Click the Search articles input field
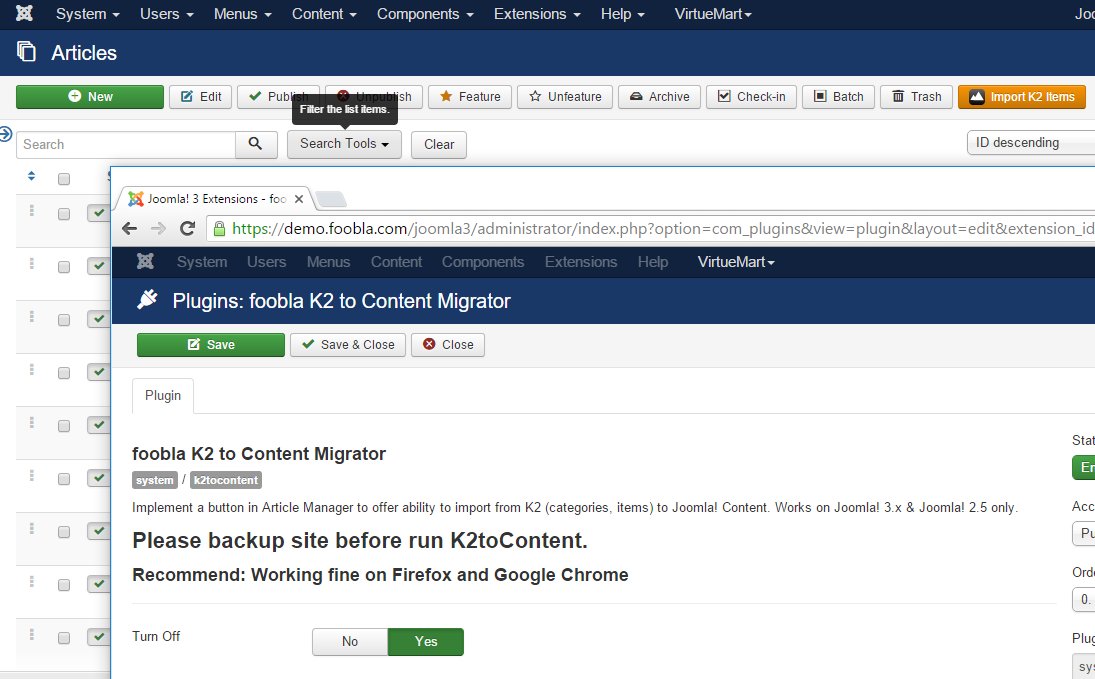 pos(126,144)
